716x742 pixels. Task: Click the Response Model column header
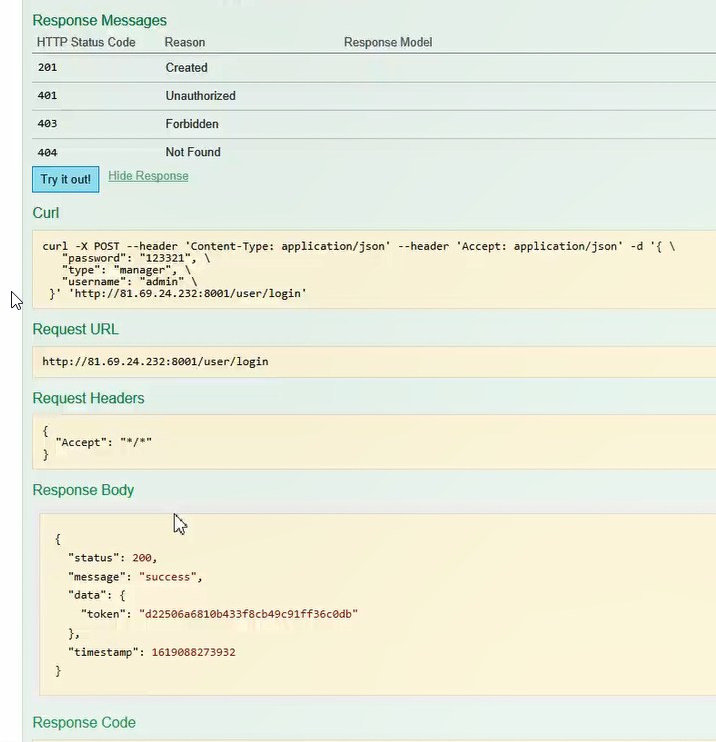pyautogui.click(x=388, y=42)
